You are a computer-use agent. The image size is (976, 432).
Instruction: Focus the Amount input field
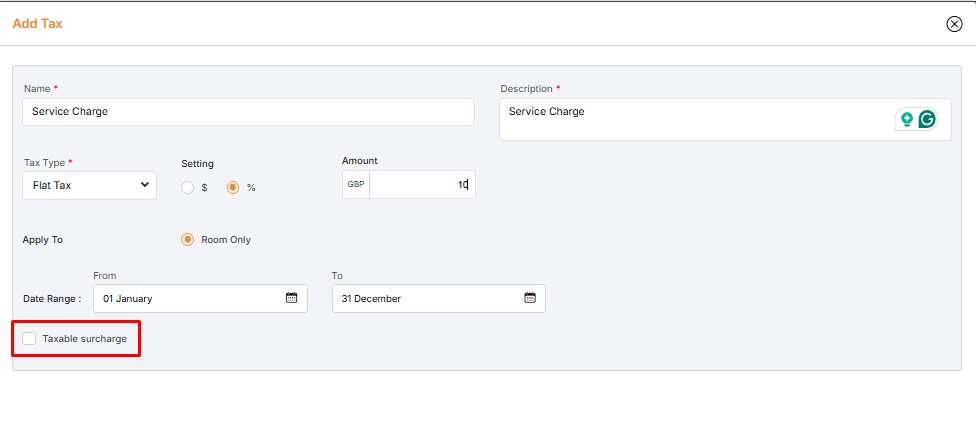[x=420, y=185]
